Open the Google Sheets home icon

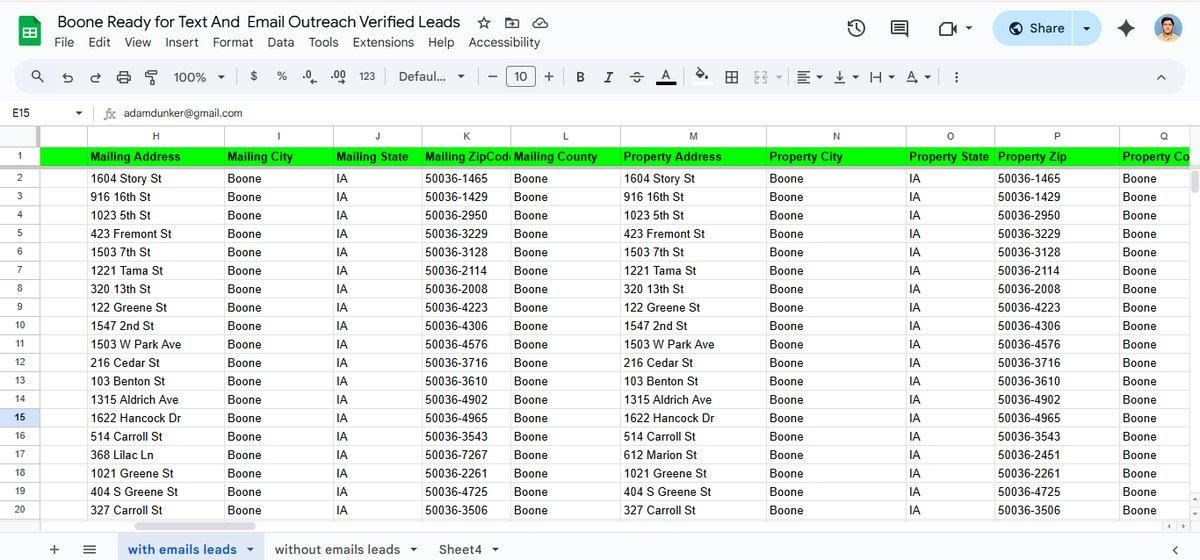(30, 31)
